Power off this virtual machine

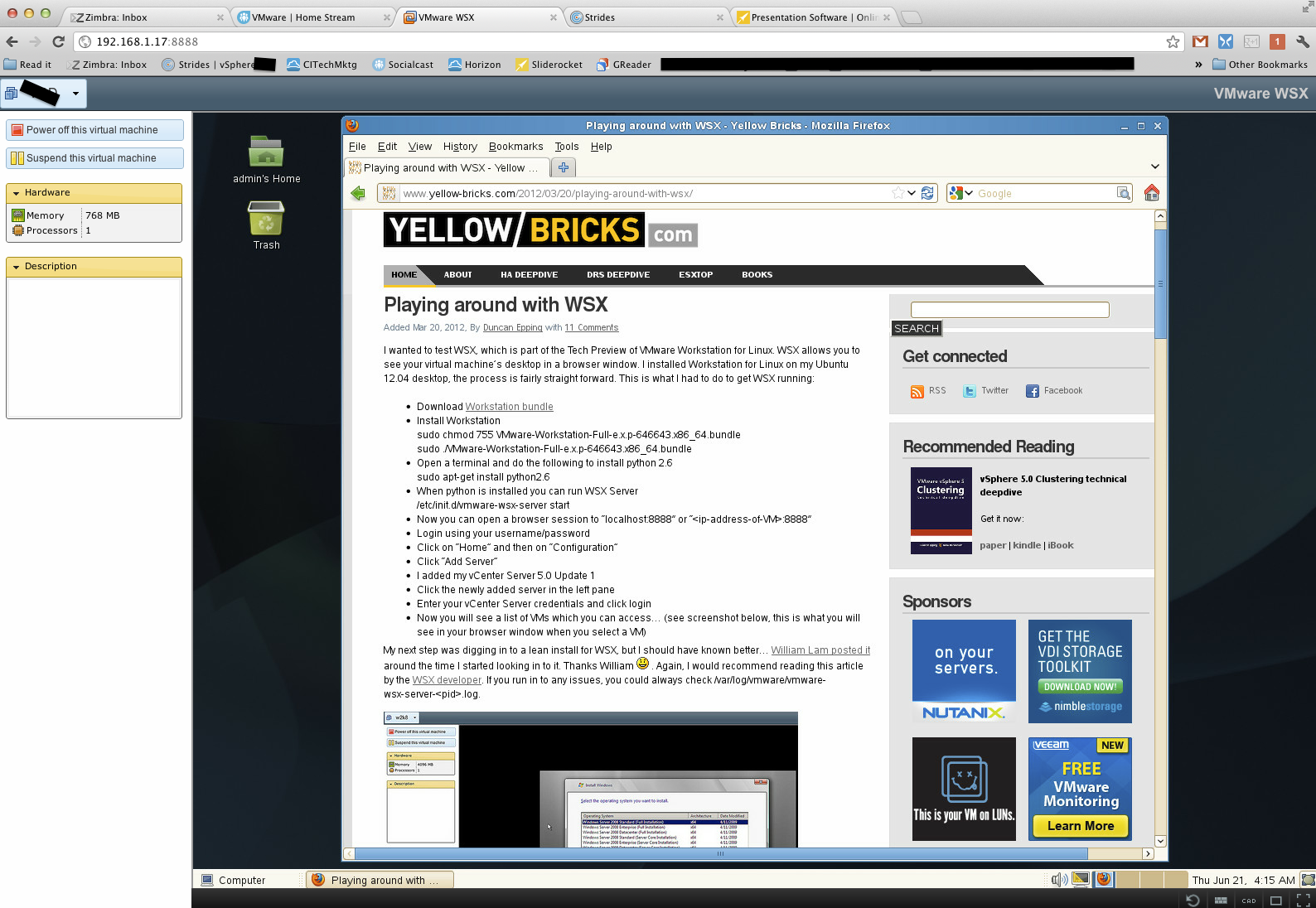click(94, 130)
